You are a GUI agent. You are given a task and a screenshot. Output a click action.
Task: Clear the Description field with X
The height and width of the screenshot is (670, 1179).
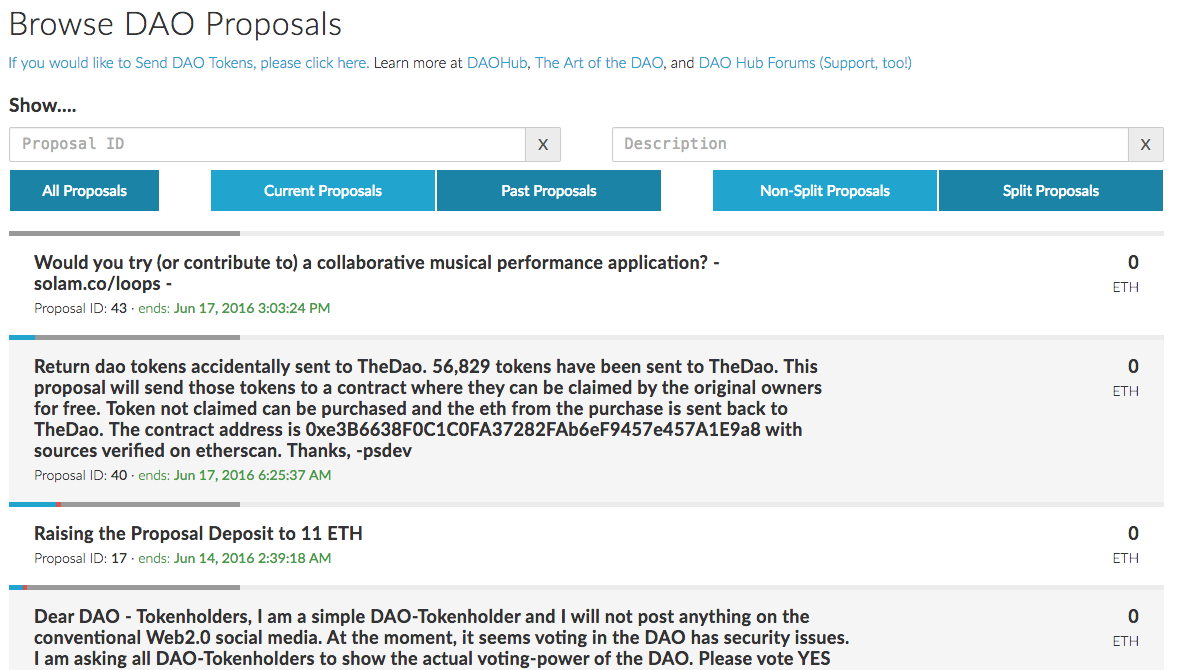click(x=1145, y=145)
